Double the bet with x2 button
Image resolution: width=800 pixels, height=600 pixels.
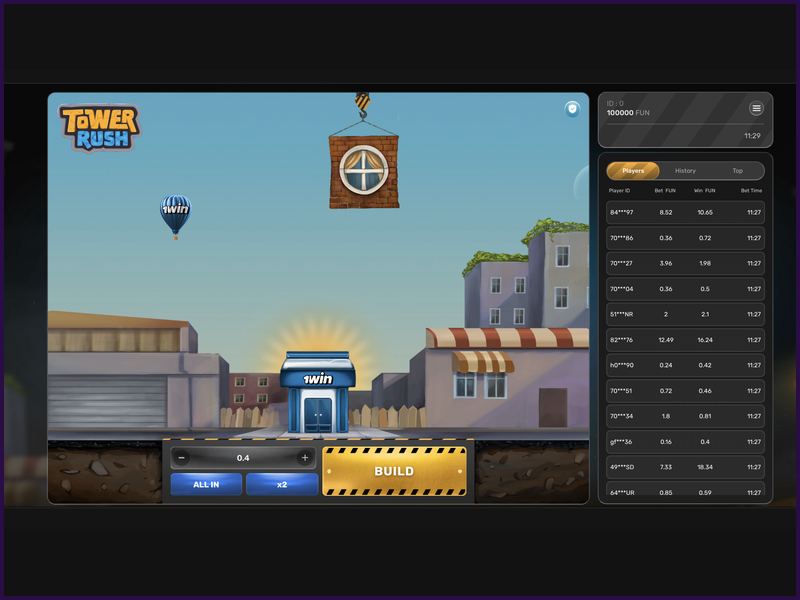click(282, 484)
